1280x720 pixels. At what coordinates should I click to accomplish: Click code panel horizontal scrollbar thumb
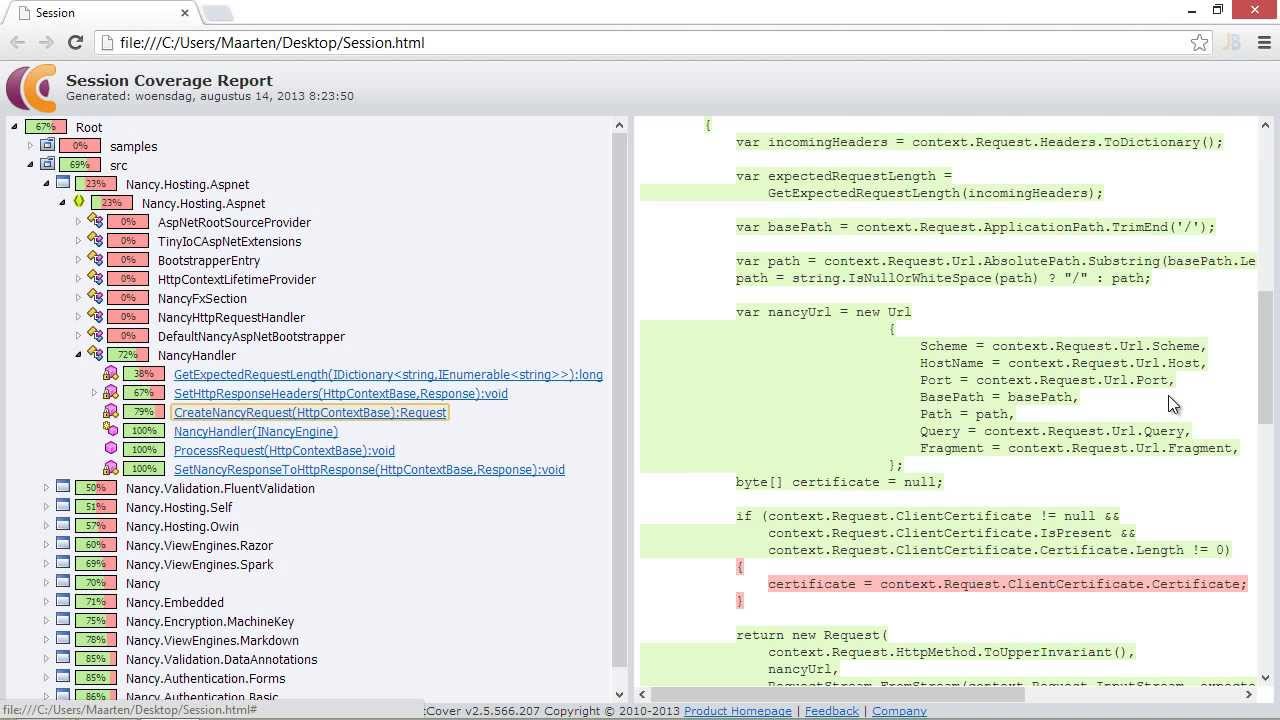pos(838,694)
